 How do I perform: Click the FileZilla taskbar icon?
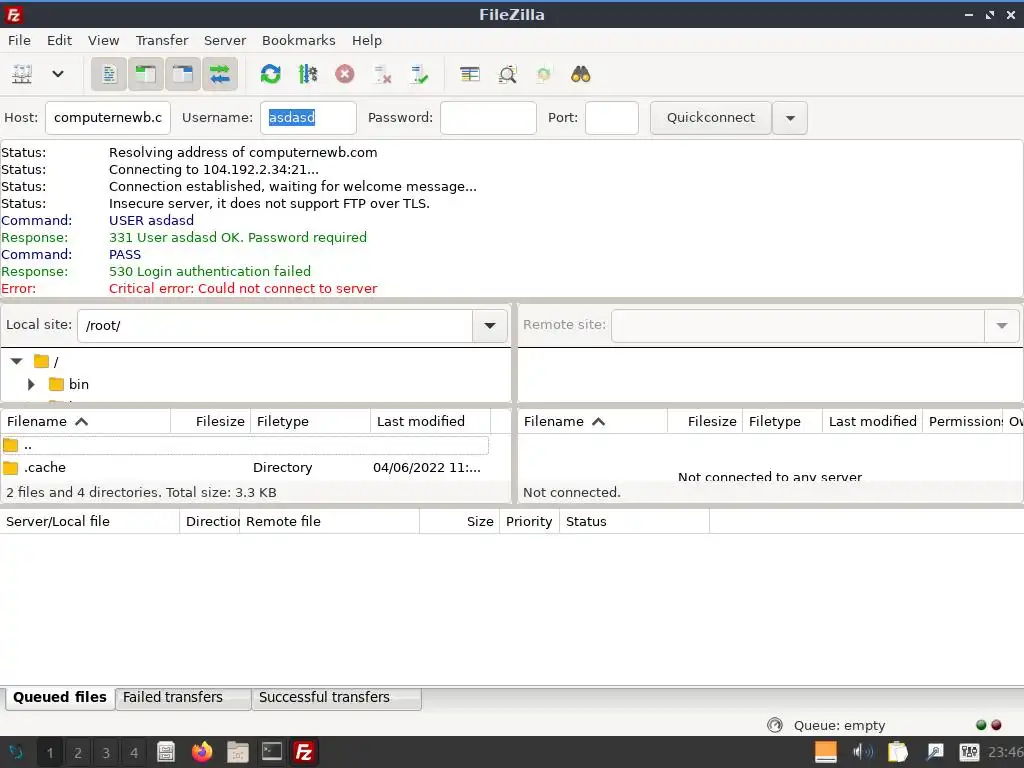(x=304, y=752)
